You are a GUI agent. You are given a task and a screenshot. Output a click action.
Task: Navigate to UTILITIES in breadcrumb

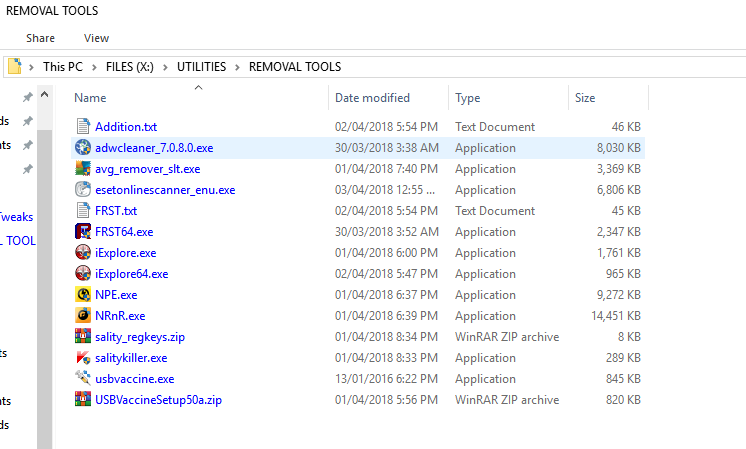pyautogui.click(x=201, y=67)
